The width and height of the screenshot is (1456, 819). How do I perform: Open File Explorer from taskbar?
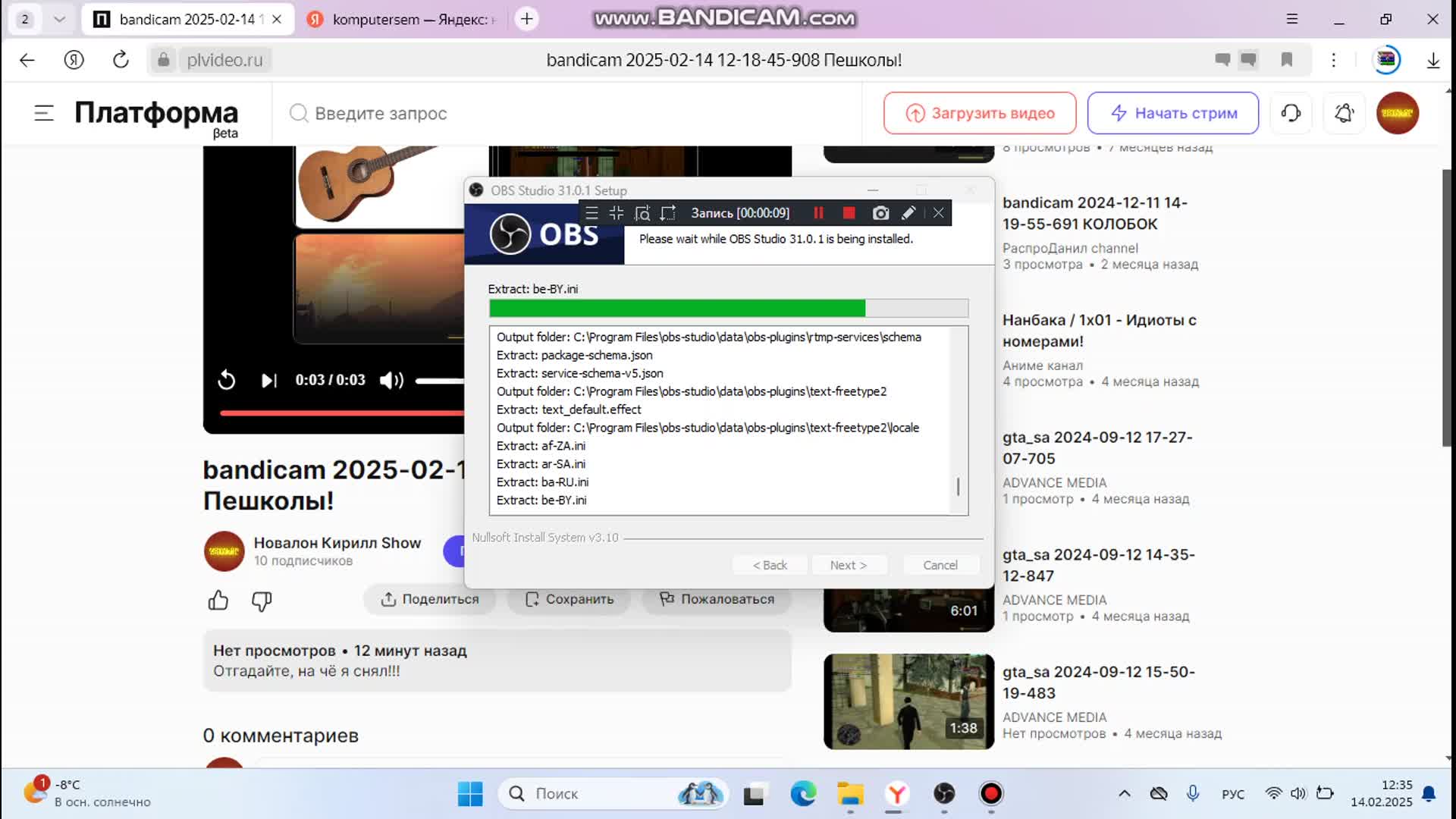point(850,793)
